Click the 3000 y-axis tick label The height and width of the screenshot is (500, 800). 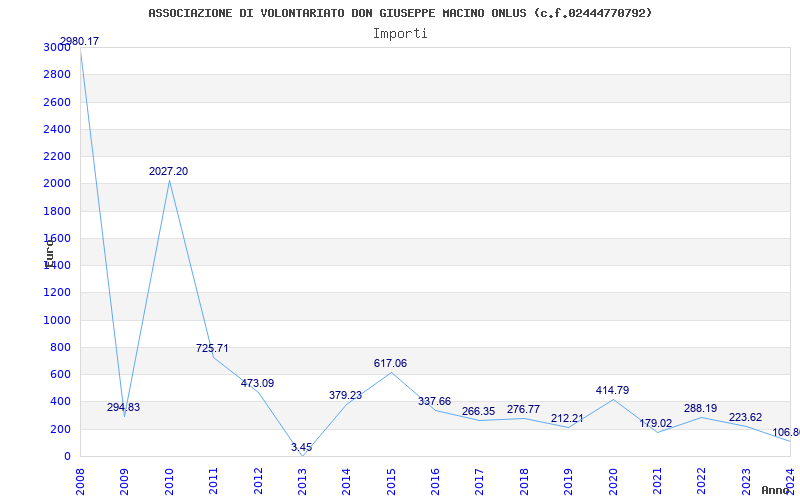click(57, 48)
